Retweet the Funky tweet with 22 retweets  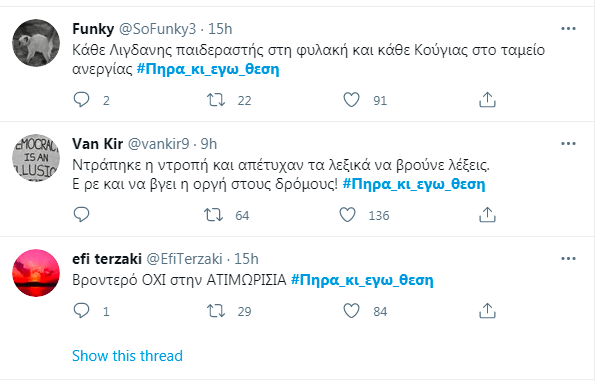click(216, 100)
